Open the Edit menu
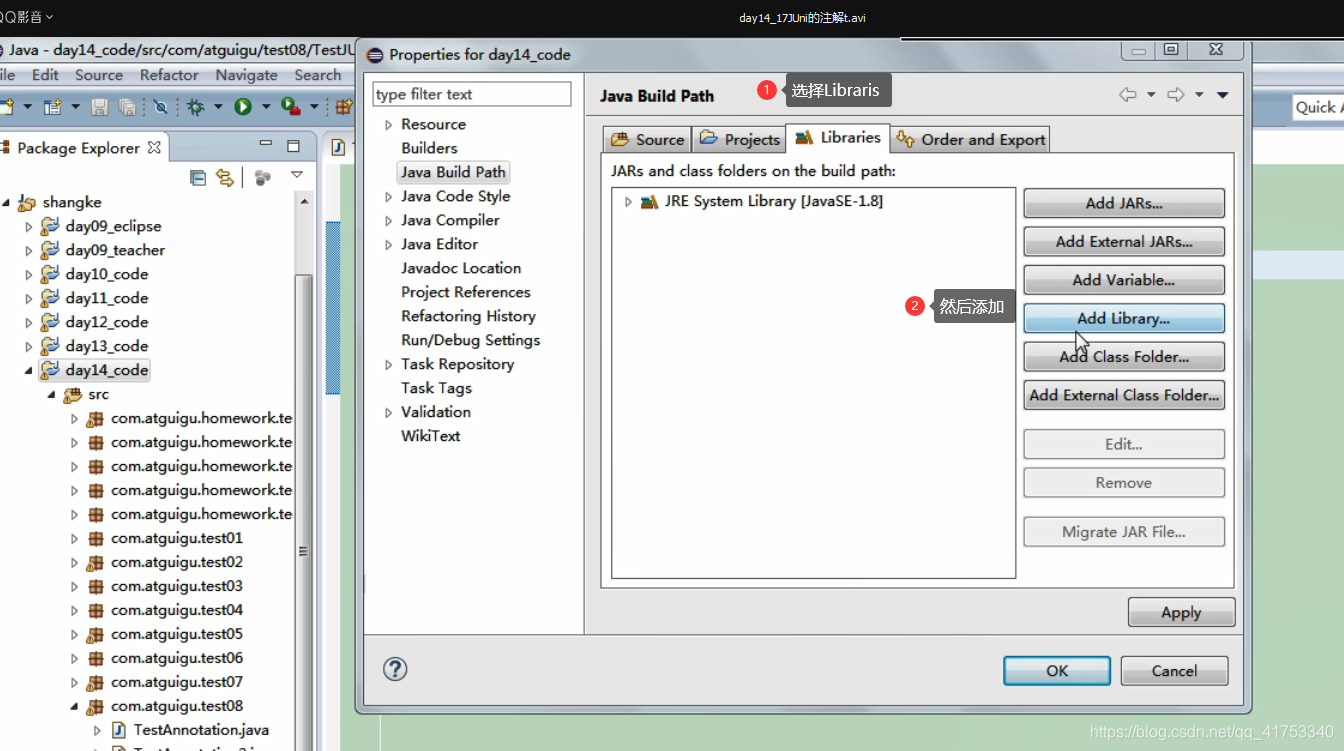 tap(45, 75)
